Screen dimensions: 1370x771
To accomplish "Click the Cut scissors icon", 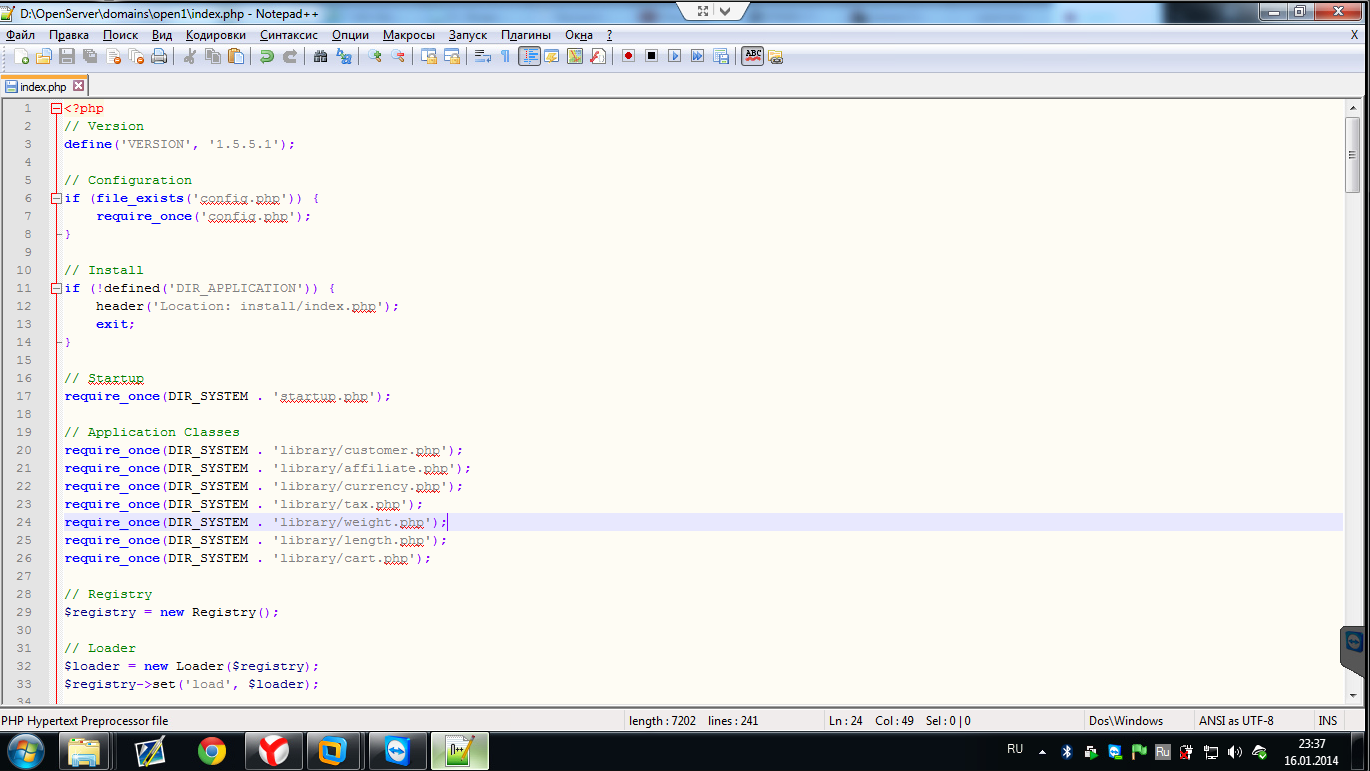I will click(x=190, y=57).
